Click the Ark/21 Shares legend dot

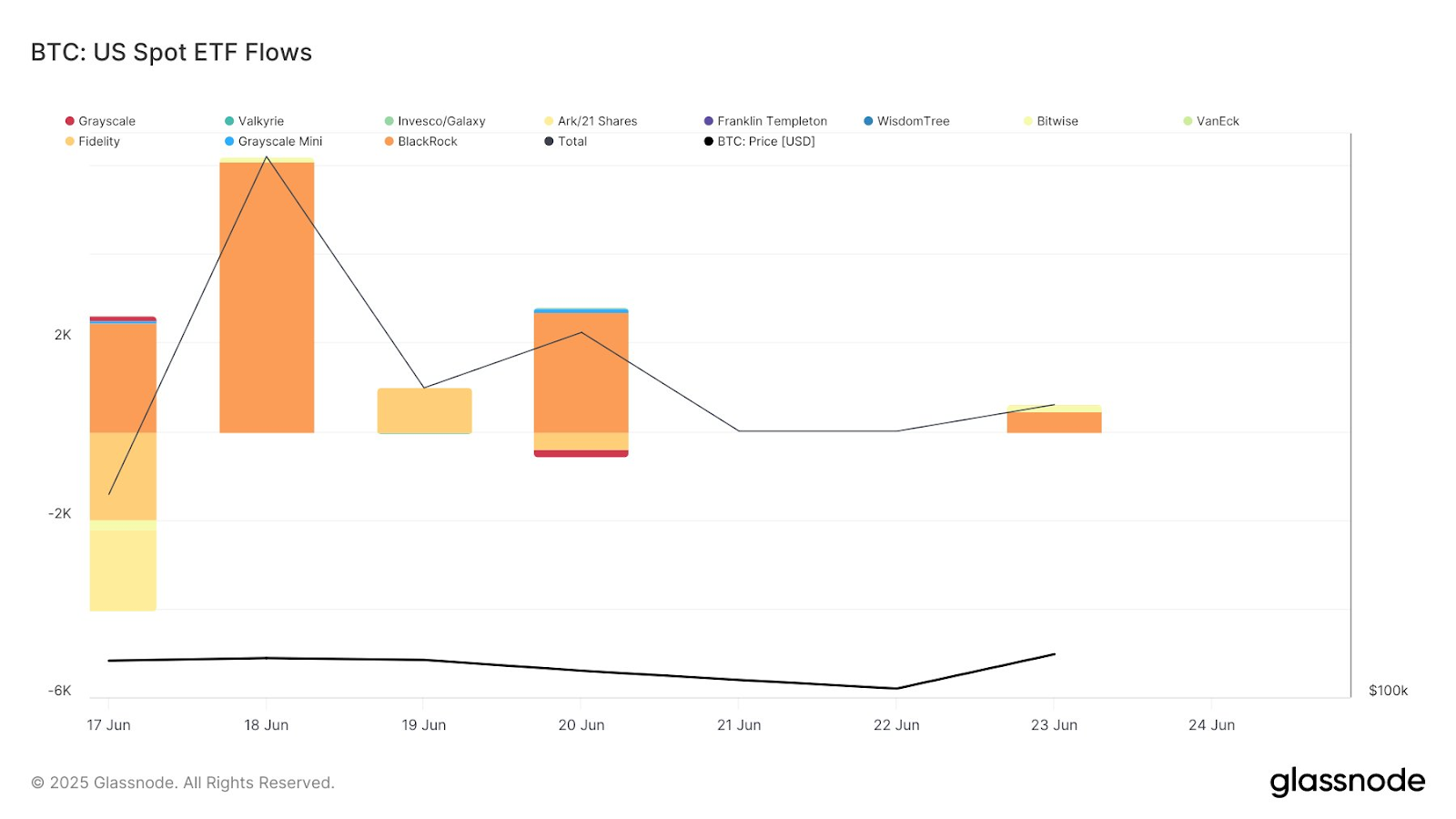(549, 121)
